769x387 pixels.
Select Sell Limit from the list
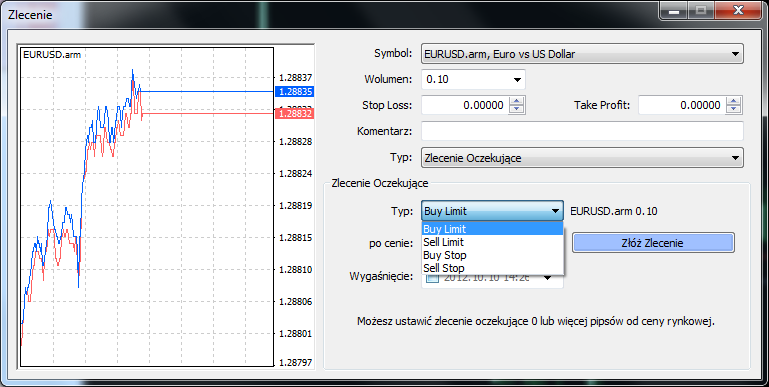click(x=492, y=242)
